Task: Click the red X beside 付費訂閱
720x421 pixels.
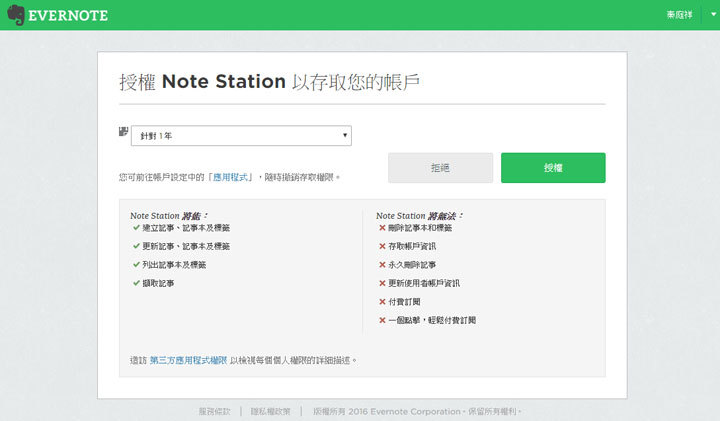Action: tap(382, 302)
